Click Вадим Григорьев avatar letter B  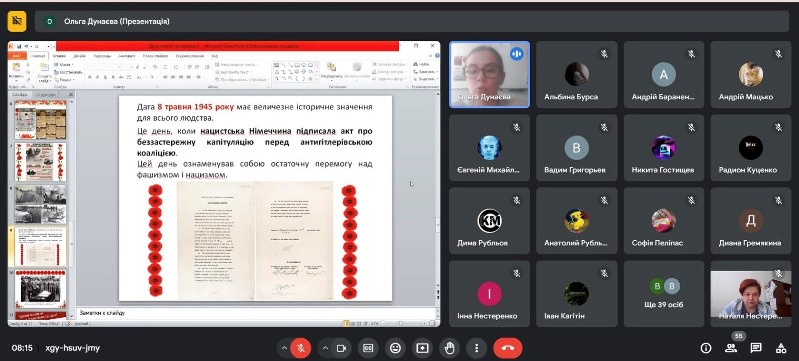(576, 147)
